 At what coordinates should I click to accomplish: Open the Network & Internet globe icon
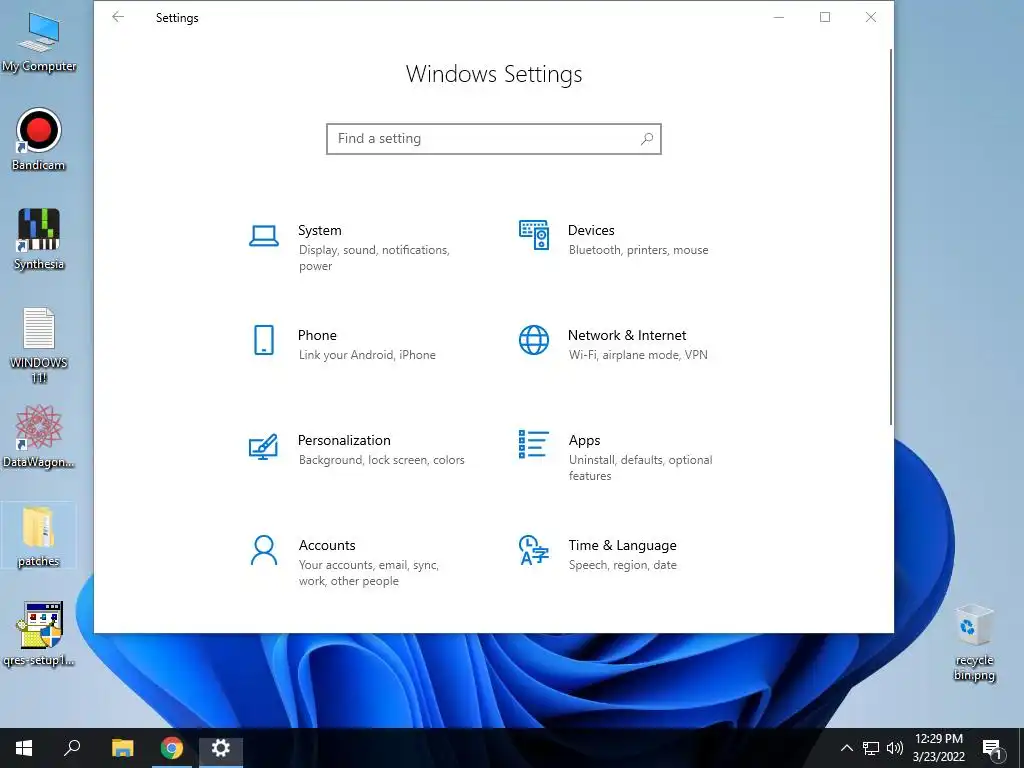coord(534,340)
